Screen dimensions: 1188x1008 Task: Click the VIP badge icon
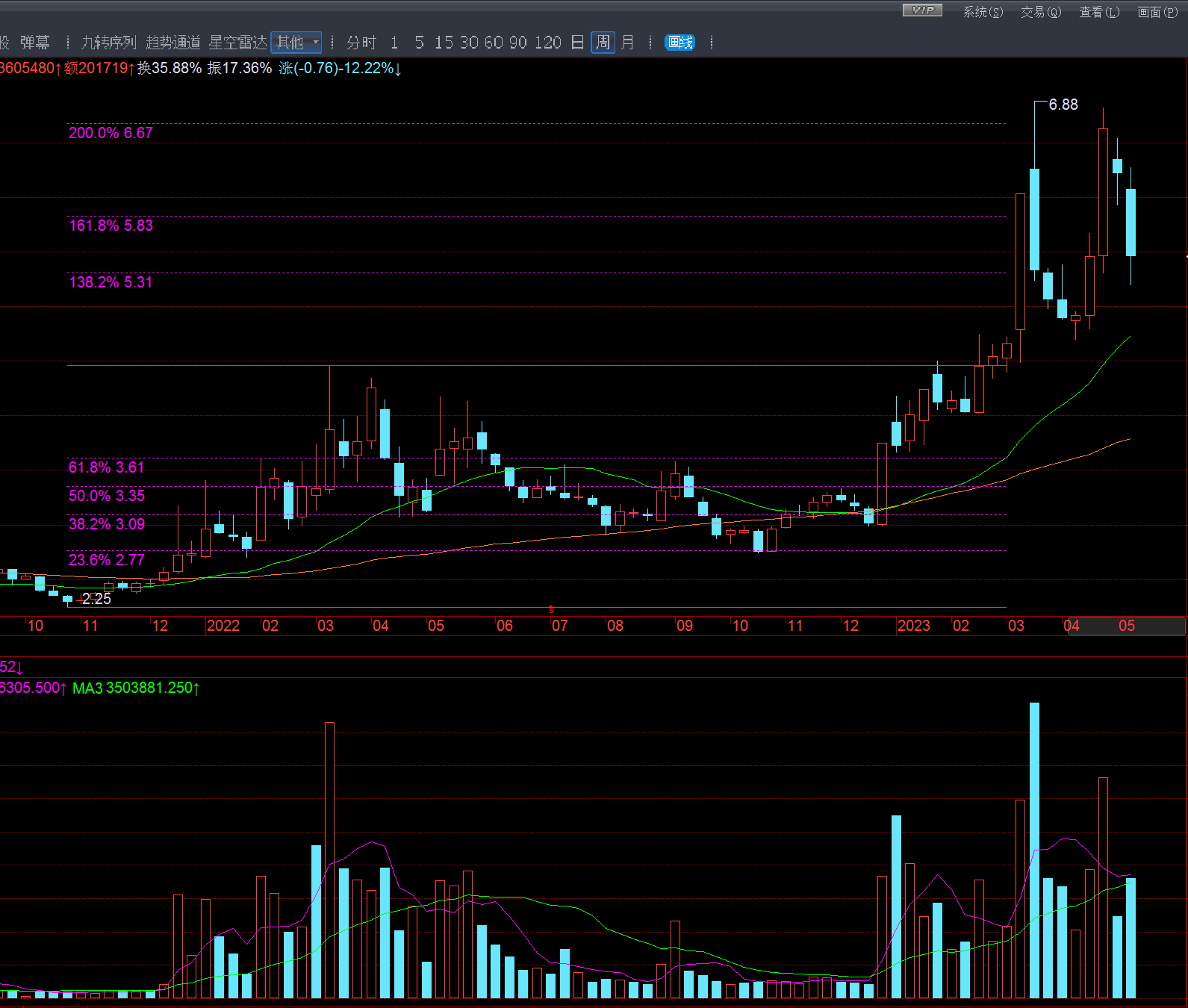tap(922, 10)
